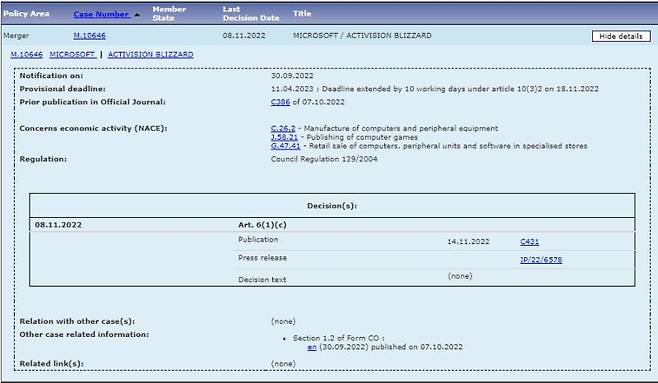Screen dimensions: 658x383
Task: Open Official Journal C386 link
Action: click(x=280, y=102)
